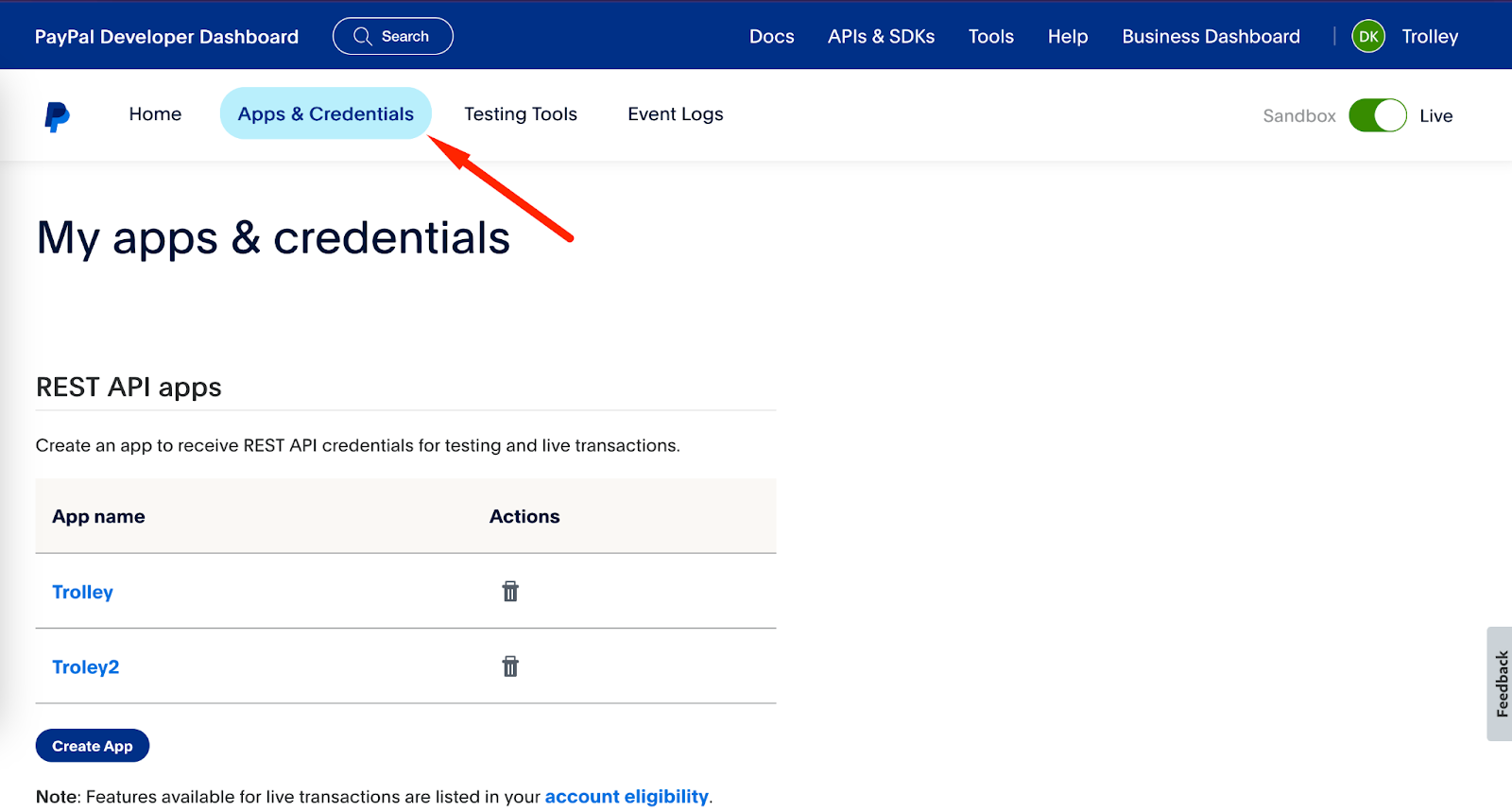Select the Event Logs tab
This screenshot has width=1512, height=812.
click(675, 114)
